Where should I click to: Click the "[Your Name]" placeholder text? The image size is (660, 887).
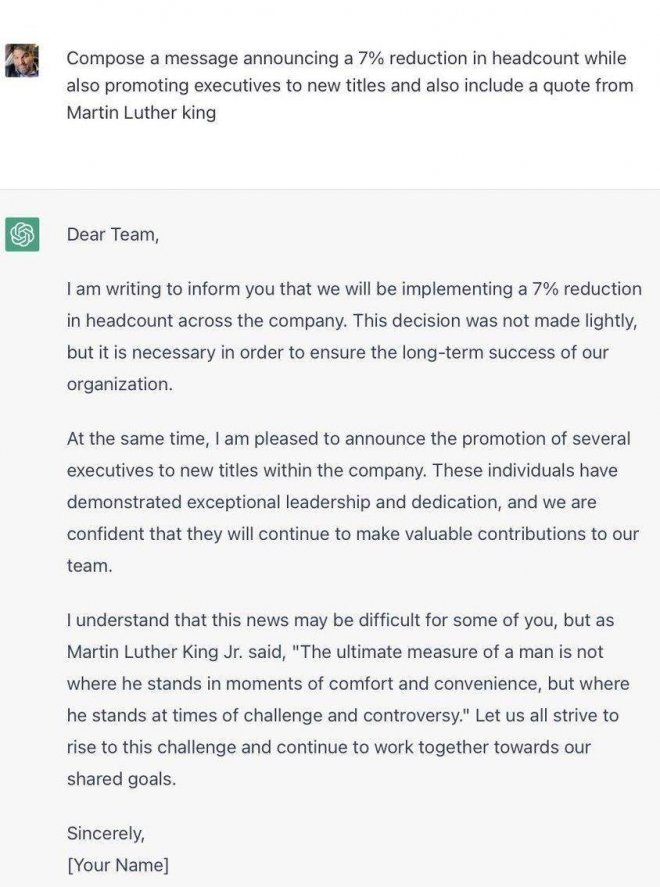[x=117, y=864]
